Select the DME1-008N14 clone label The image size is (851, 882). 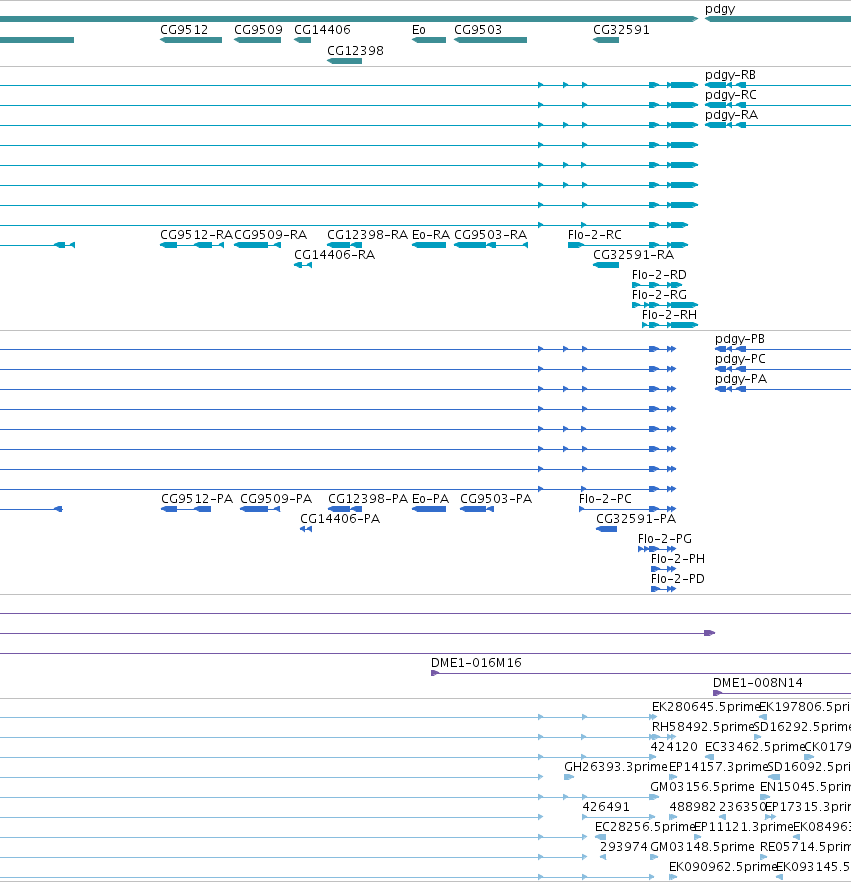[x=758, y=683]
